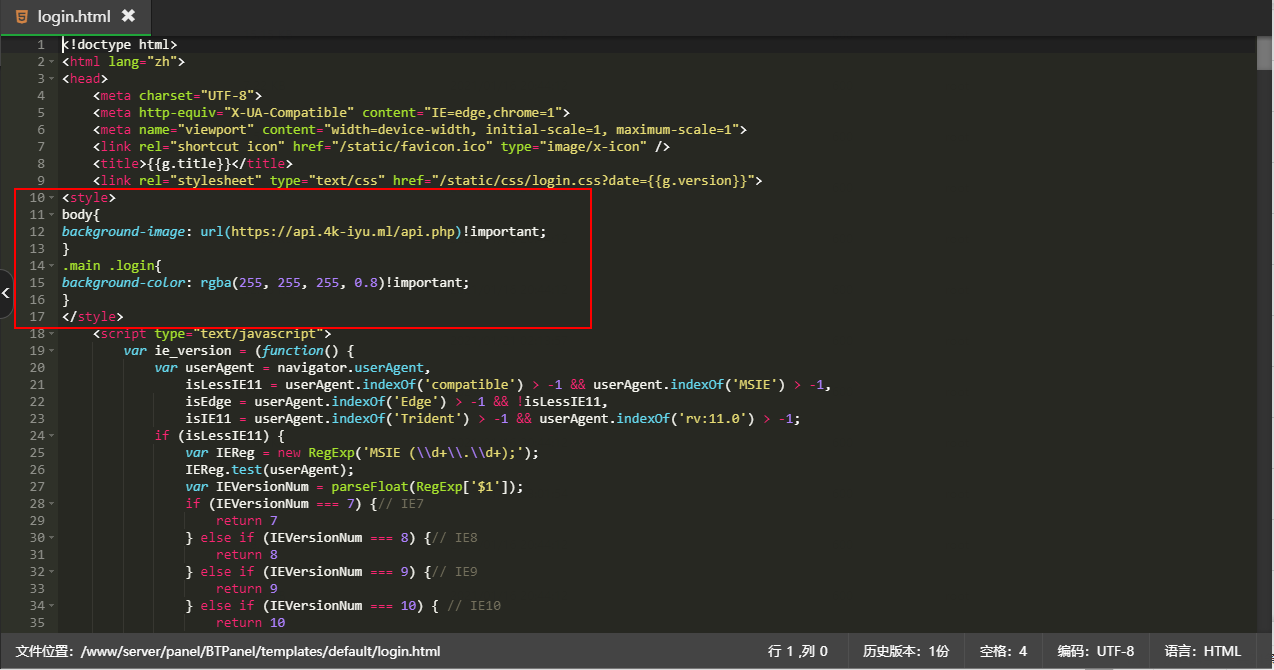
Task: Click the HTML5 file icon on the login.html tab
Action: pos(21,16)
